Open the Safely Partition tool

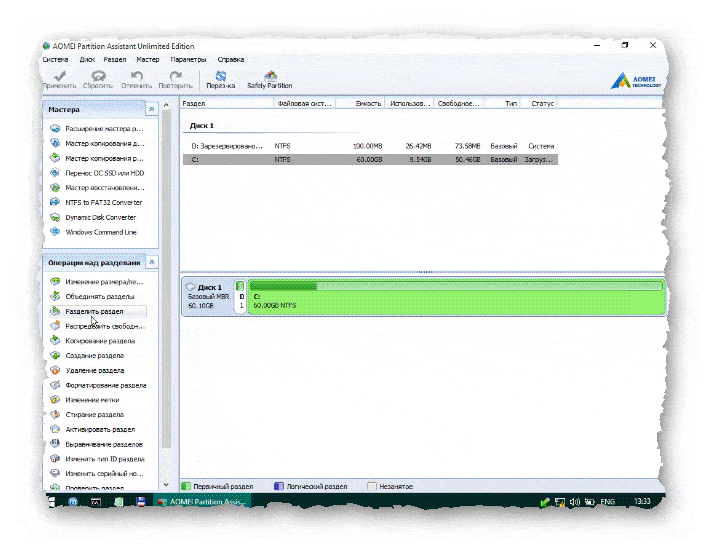[269, 80]
